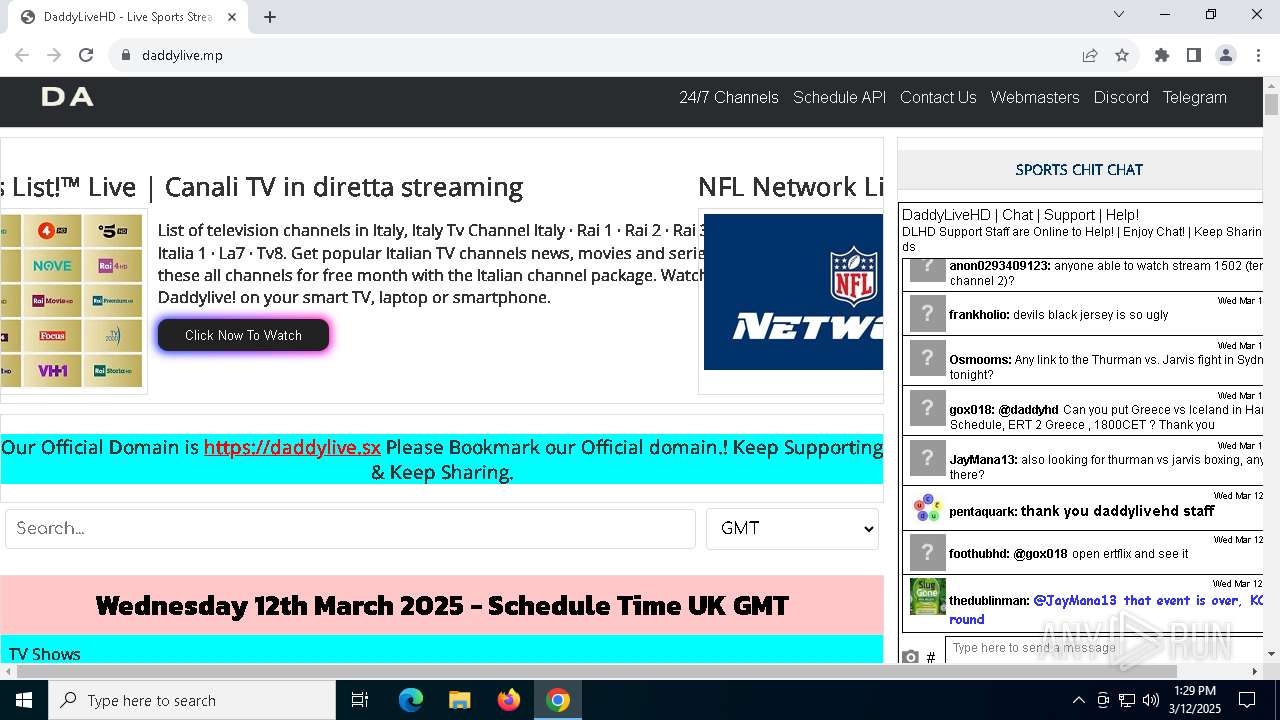1280x720 pixels.
Task: Go back using the browser back arrow
Action: pyautogui.click(x=22, y=55)
